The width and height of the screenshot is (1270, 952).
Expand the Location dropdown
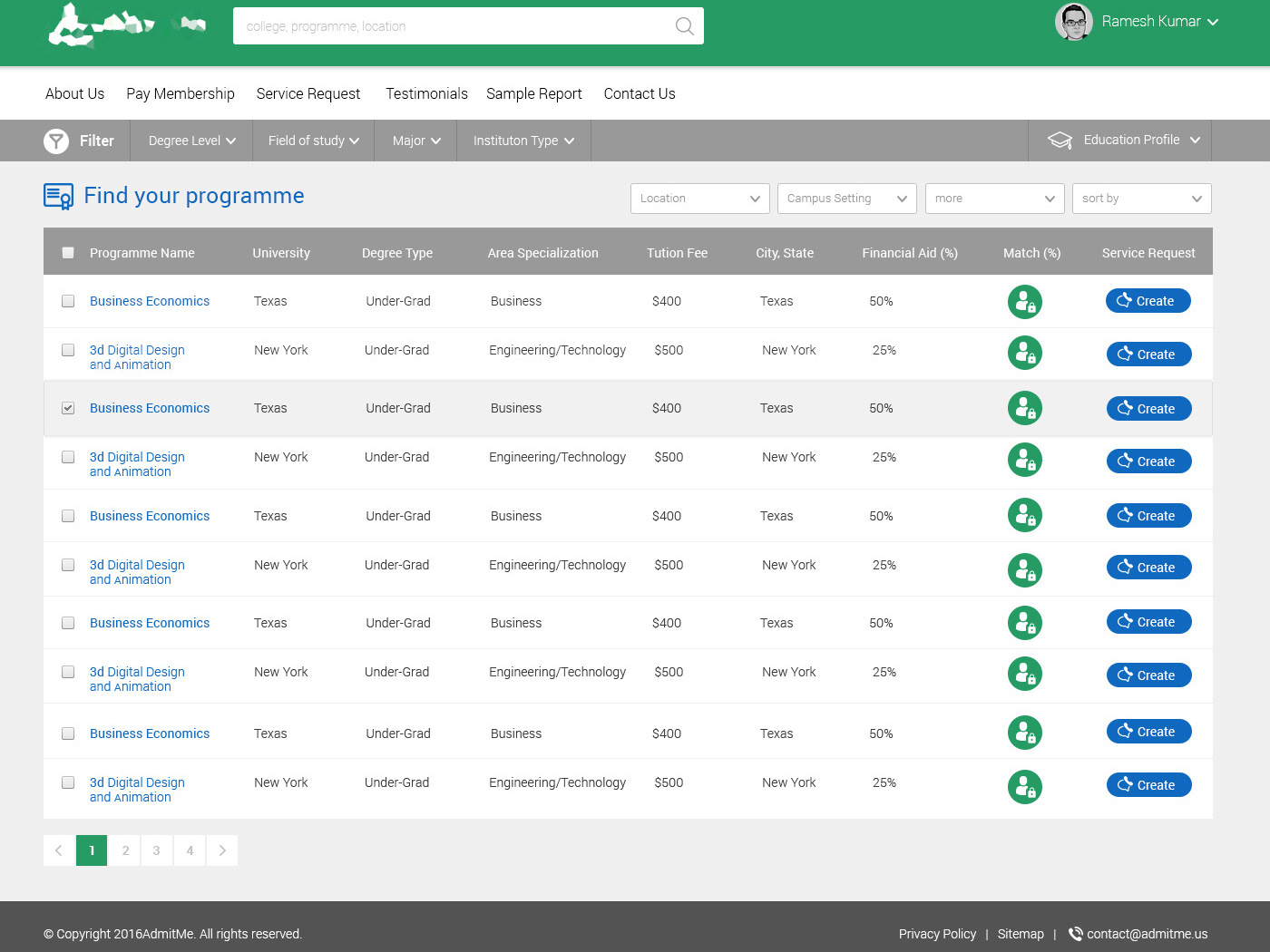click(700, 199)
